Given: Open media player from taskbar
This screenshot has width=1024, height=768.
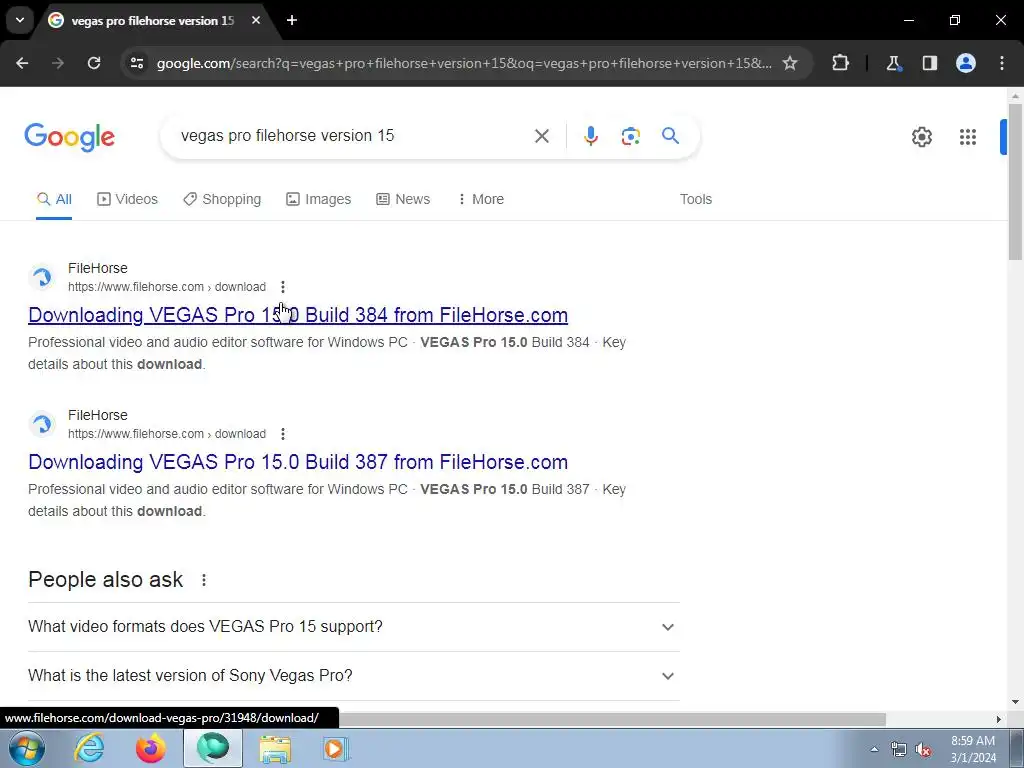Looking at the screenshot, I should (336, 749).
